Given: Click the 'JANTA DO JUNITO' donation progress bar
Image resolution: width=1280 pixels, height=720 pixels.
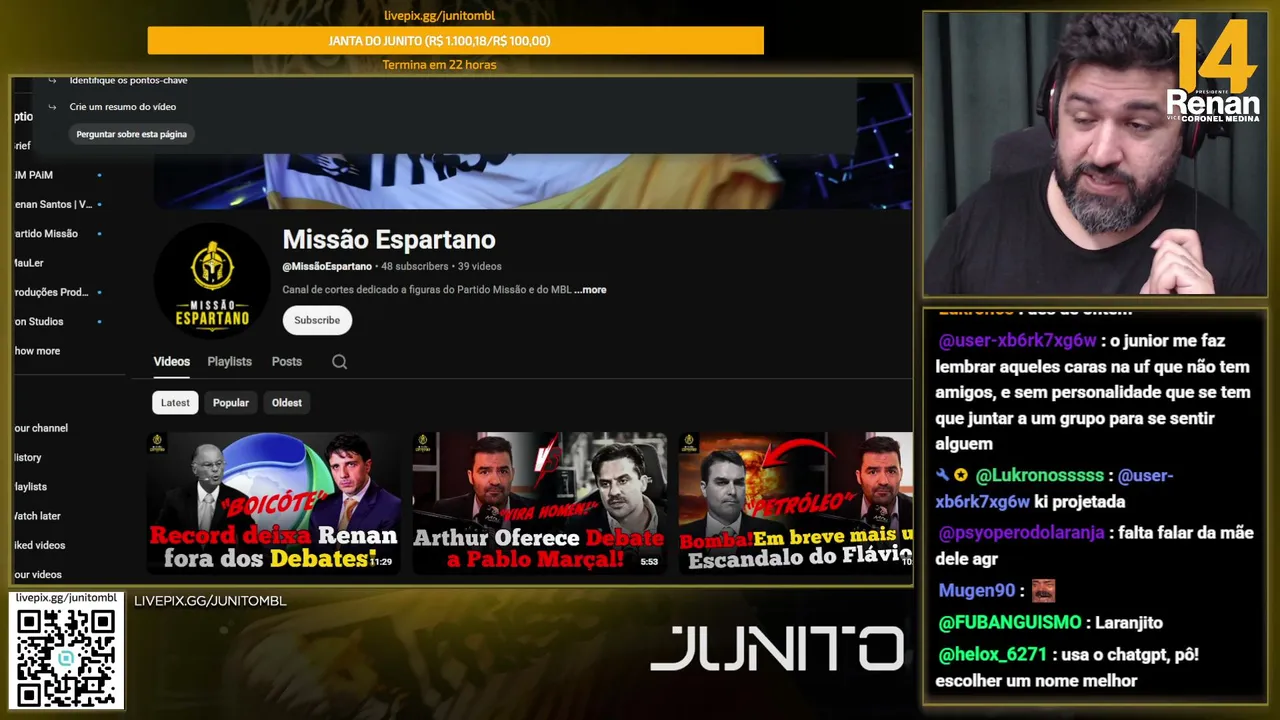Looking at the screenshot, I should (x=456, y=41).
